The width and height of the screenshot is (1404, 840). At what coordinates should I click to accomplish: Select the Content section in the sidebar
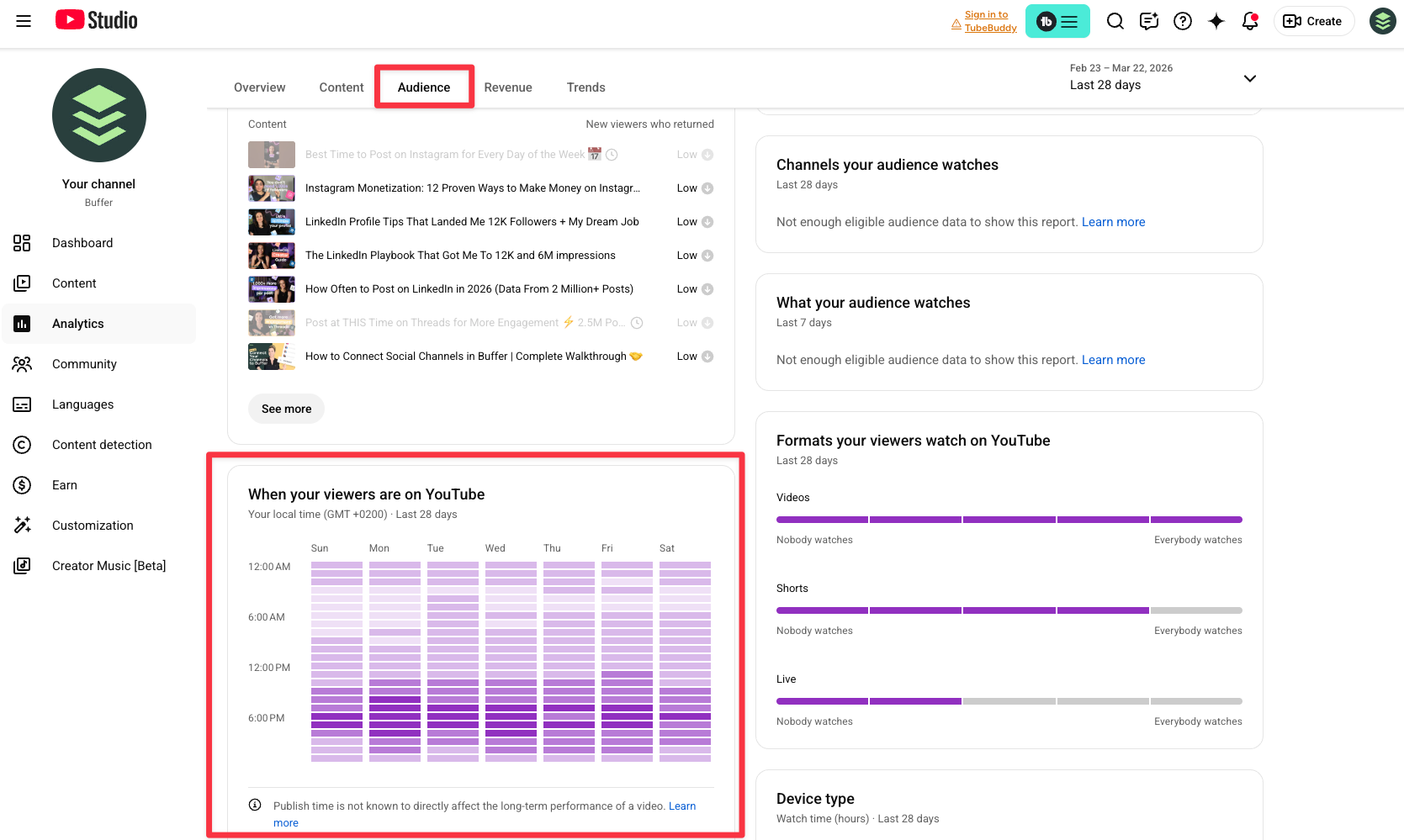(x=74, y=283)
